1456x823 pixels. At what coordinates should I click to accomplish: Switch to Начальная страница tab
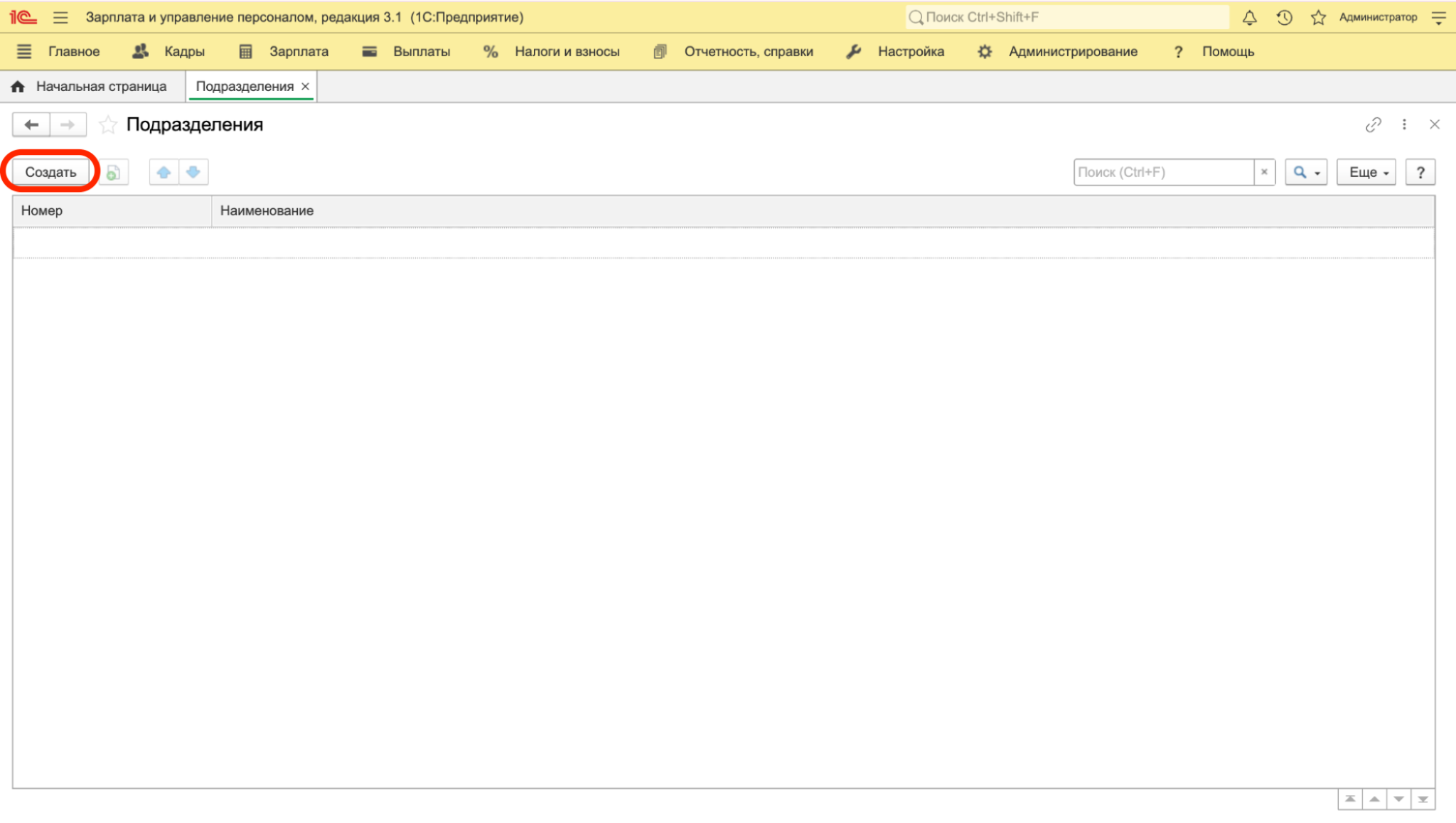point(90,87)
